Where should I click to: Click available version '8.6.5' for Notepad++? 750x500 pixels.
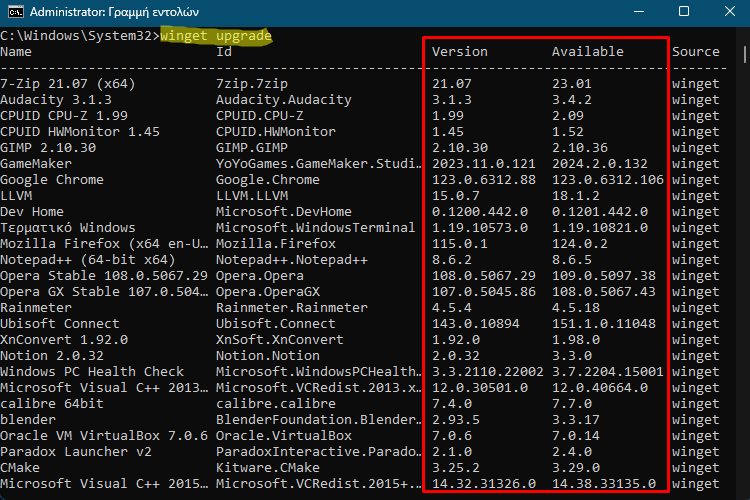point(572,260)
